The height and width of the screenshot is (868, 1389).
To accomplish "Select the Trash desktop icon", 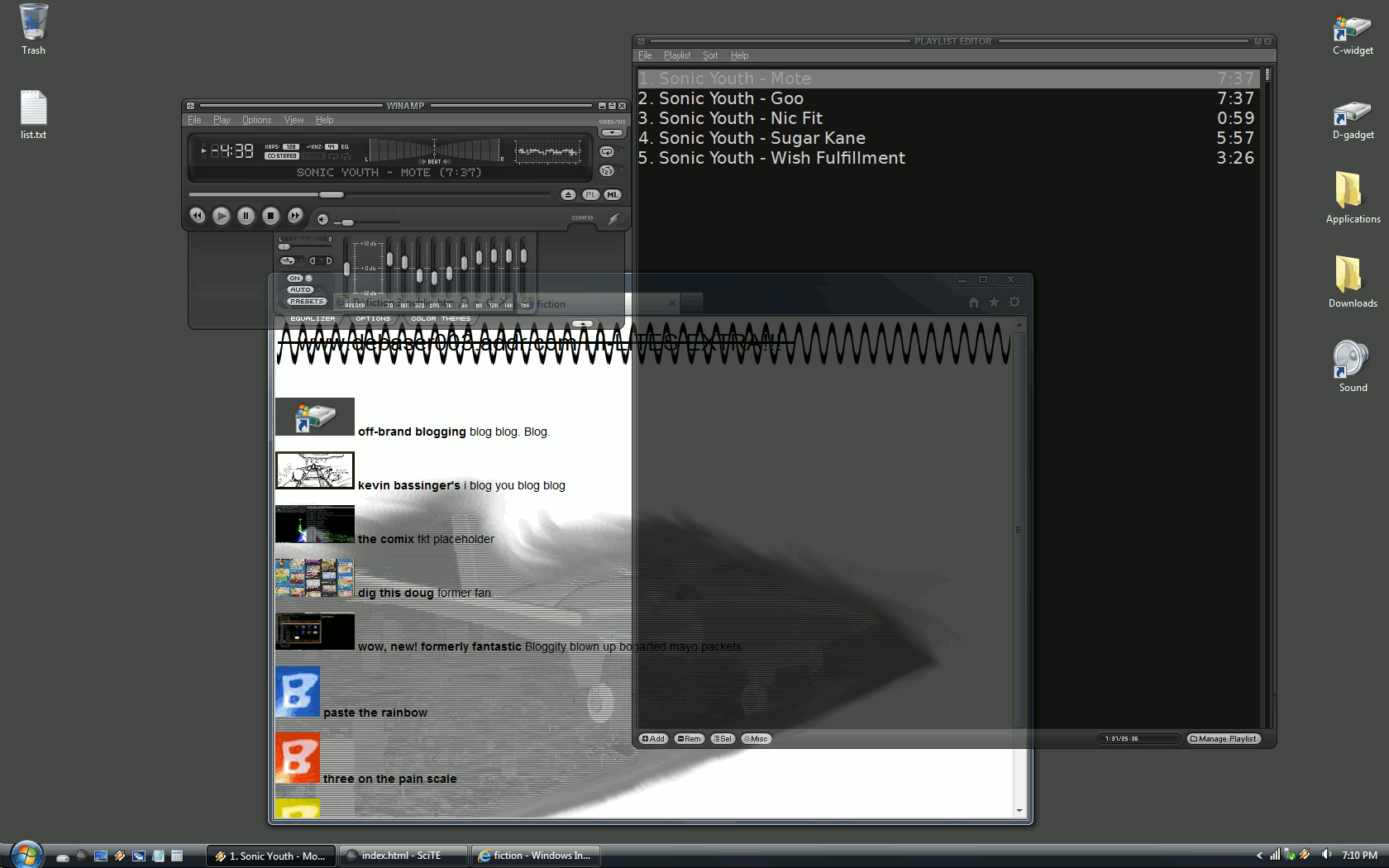I will [33, 29].
